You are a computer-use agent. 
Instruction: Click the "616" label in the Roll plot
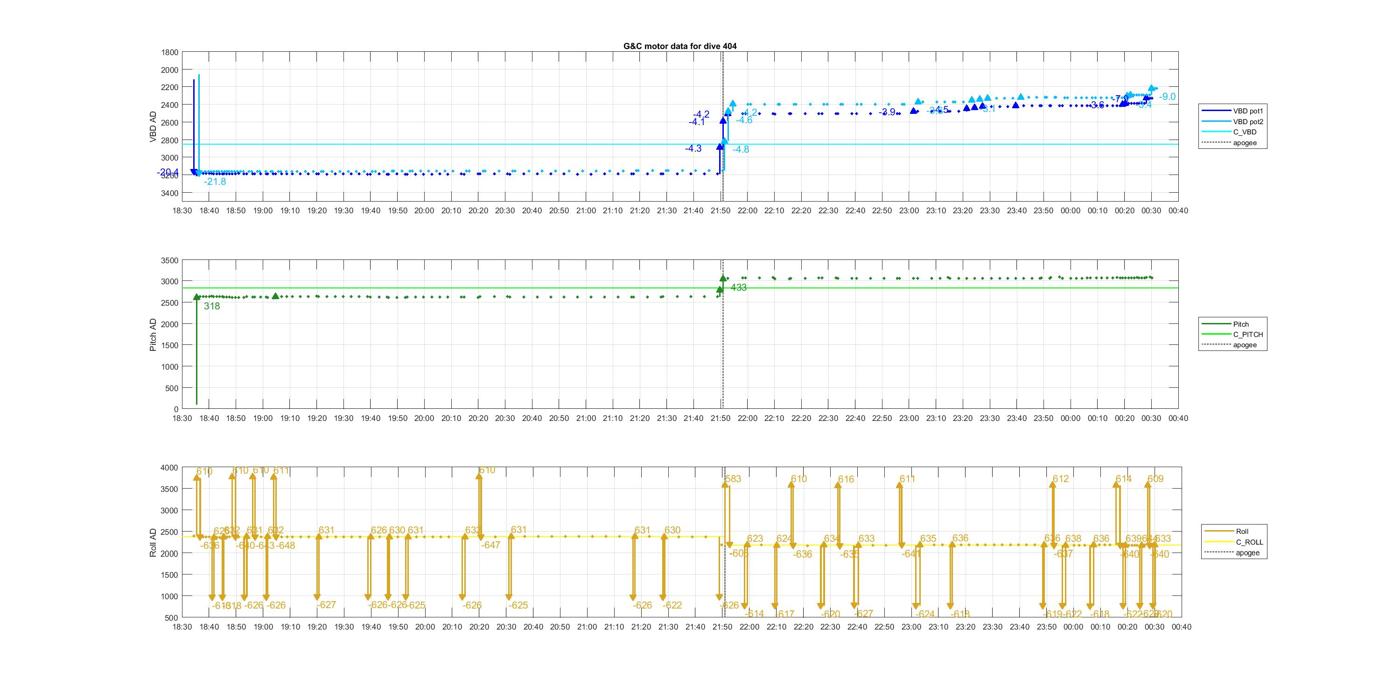point(846,479)
